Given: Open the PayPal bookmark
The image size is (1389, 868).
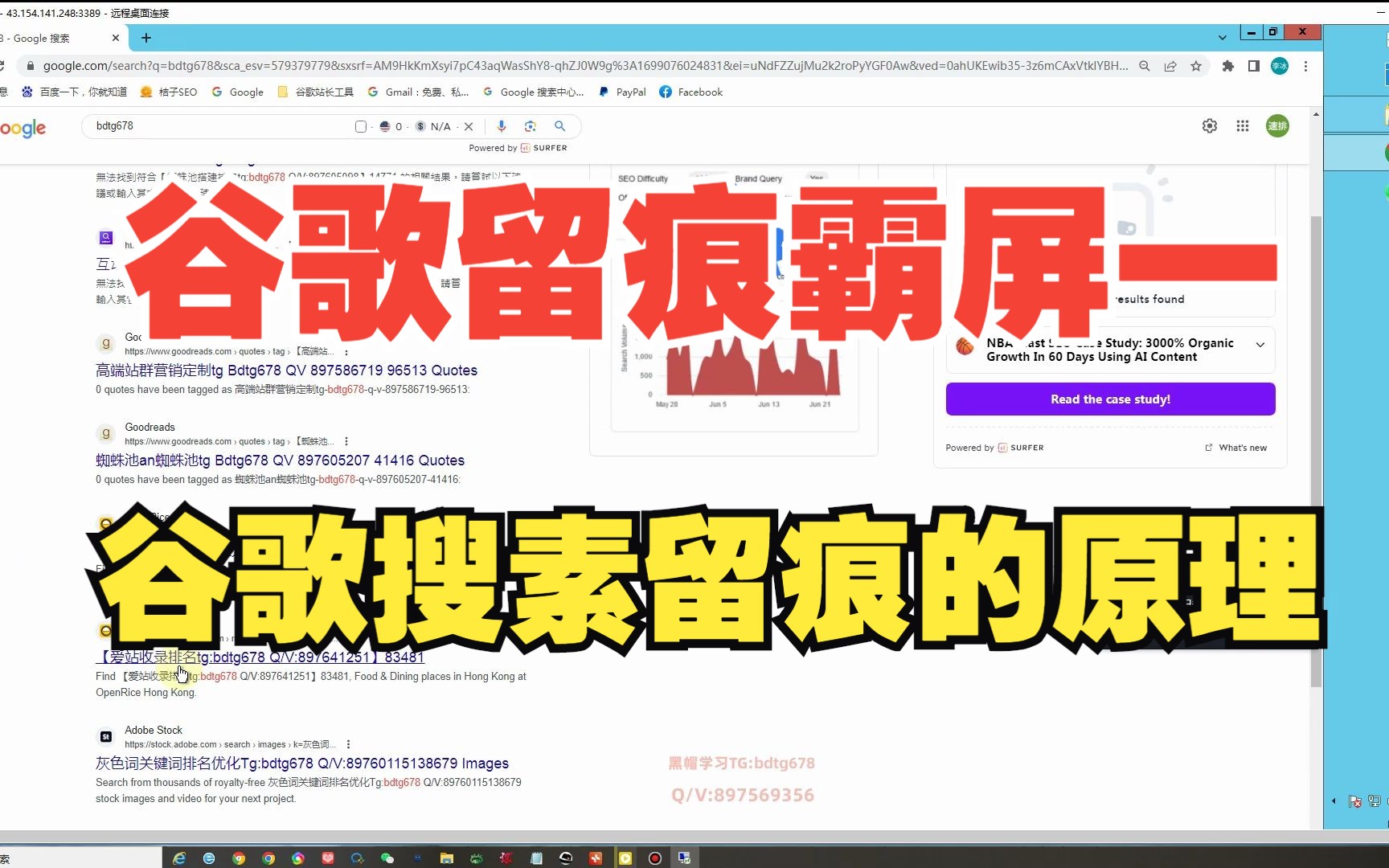Looking at the screenshot, I should tap(622, 92).
